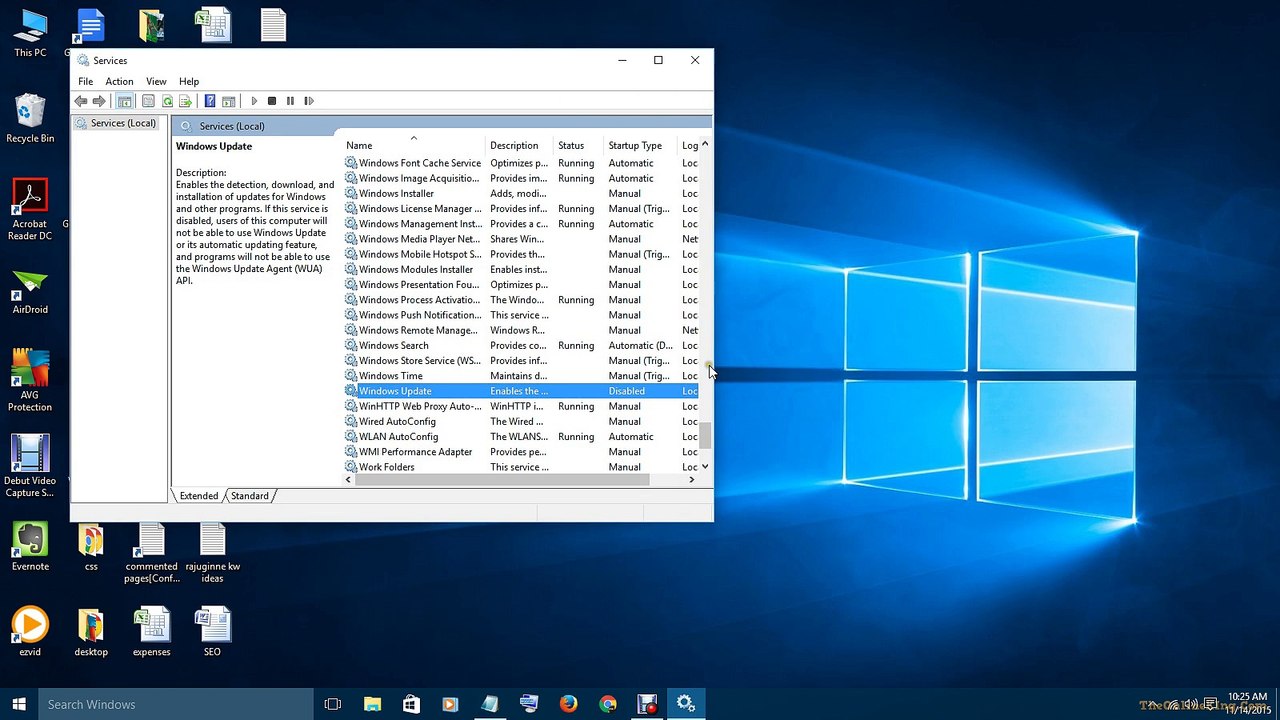The width and height of the screenshot is (1280, 720).
Task: Click the horizontal scrollbar right arrow
Action: coord(691,480)
